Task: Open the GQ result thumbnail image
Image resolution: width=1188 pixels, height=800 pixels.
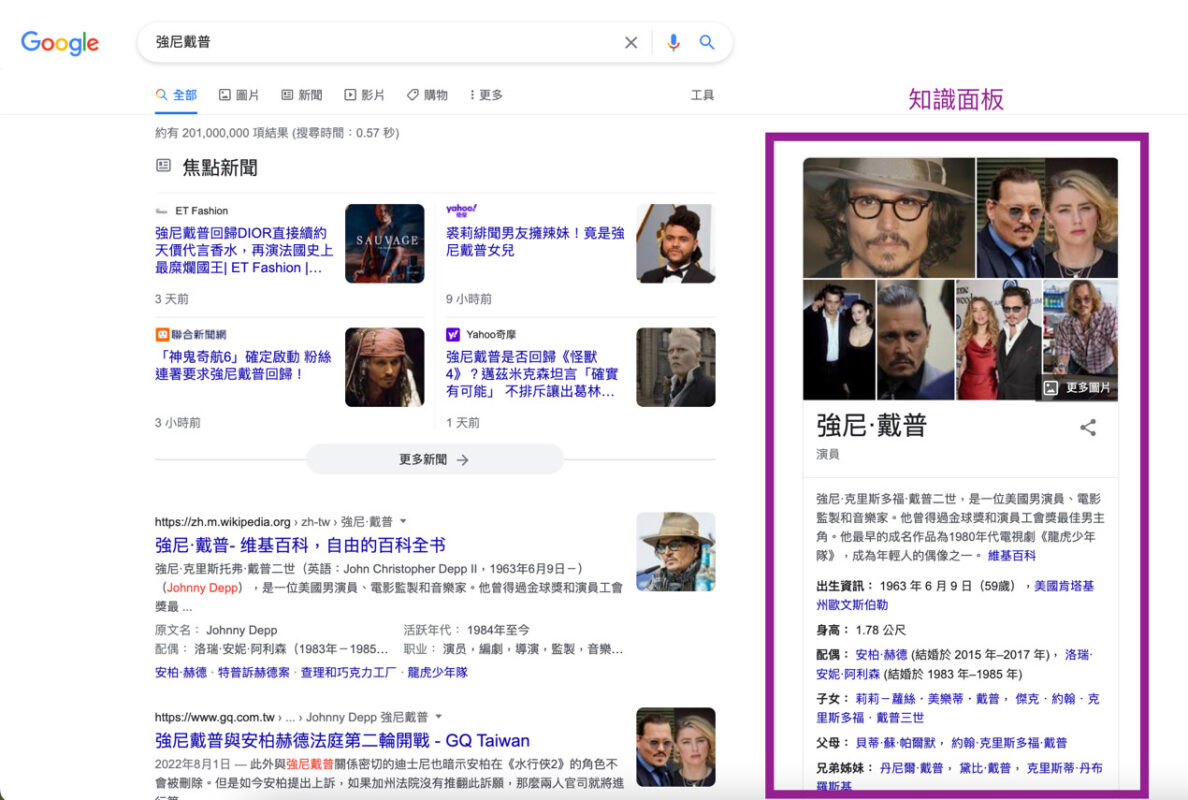Action: click(x=676, y=747)
